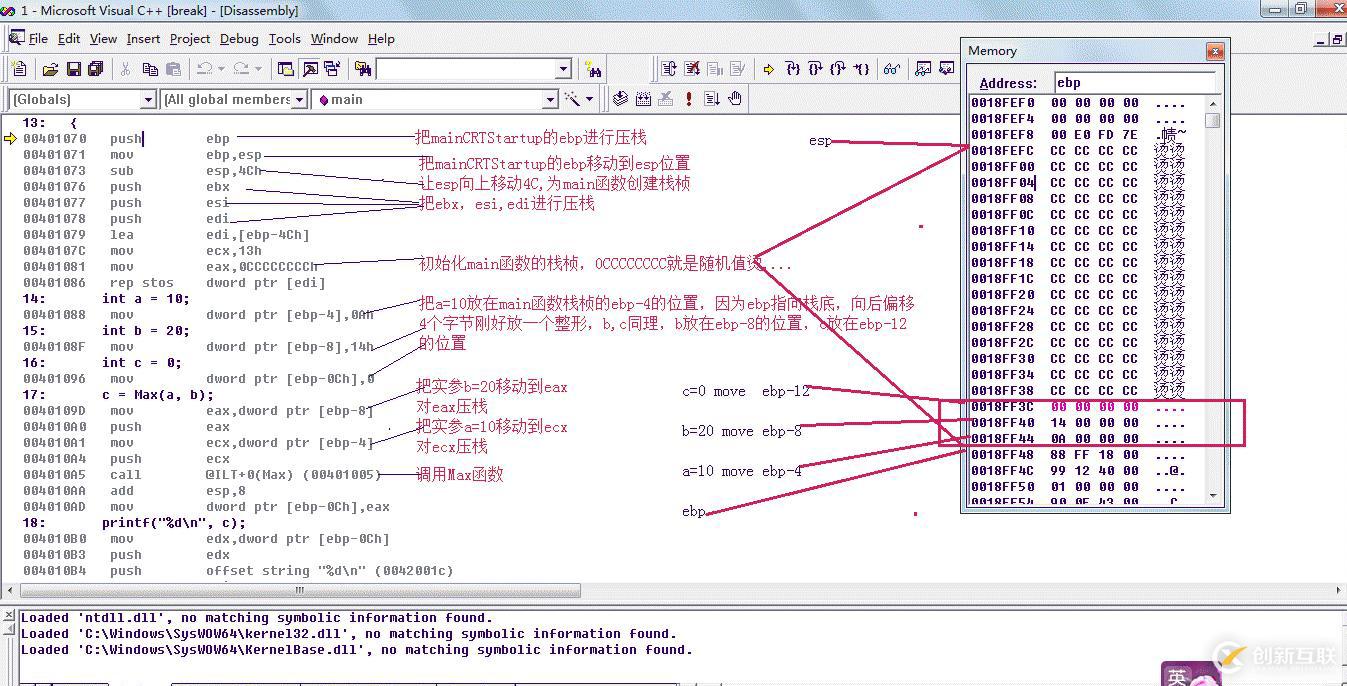Open the Help menu
Screen dimensions: 1347x686
[x=381, y=39]
